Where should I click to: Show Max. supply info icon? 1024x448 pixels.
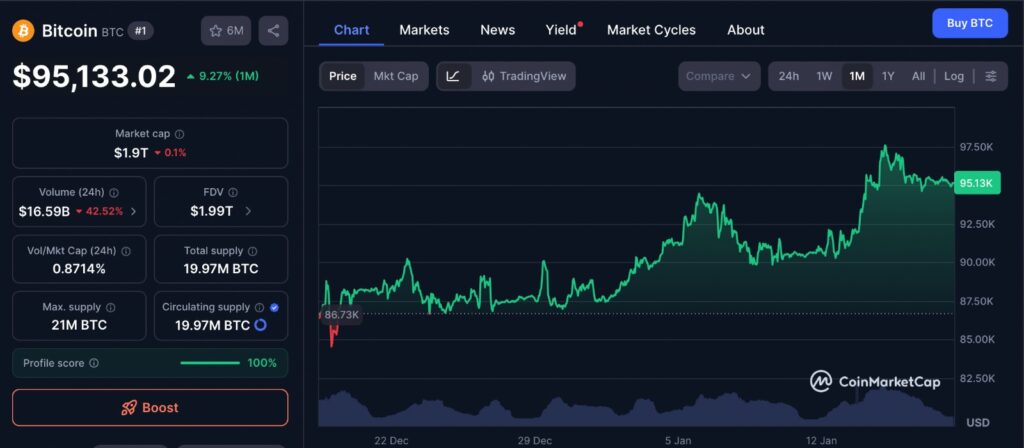pos(110,307)
